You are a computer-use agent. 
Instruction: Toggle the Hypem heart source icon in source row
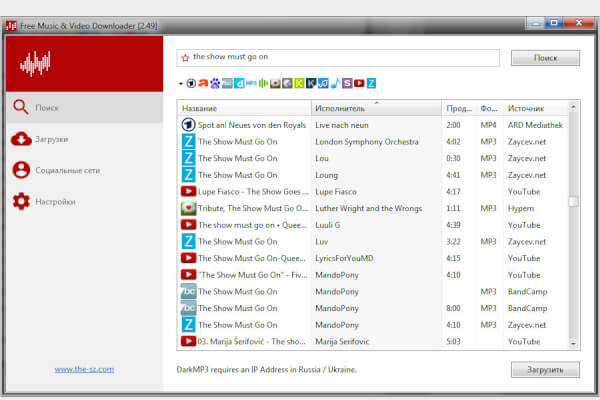click(x=275, y=83)
